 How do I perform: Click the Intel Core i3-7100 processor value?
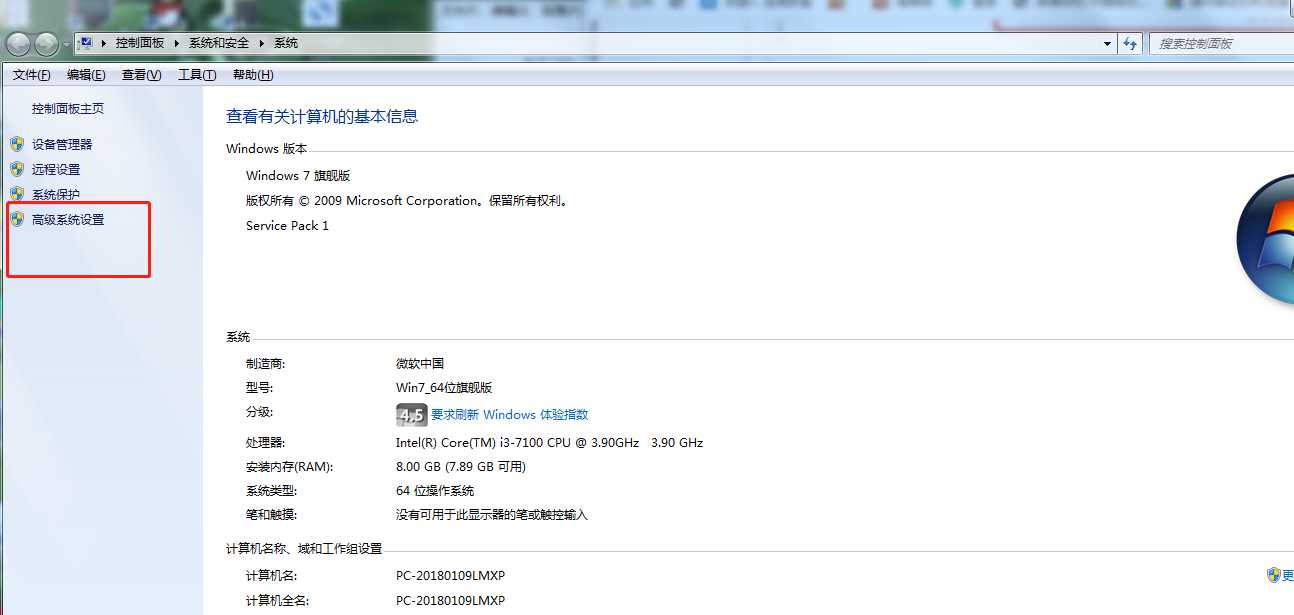click(549, 443)
